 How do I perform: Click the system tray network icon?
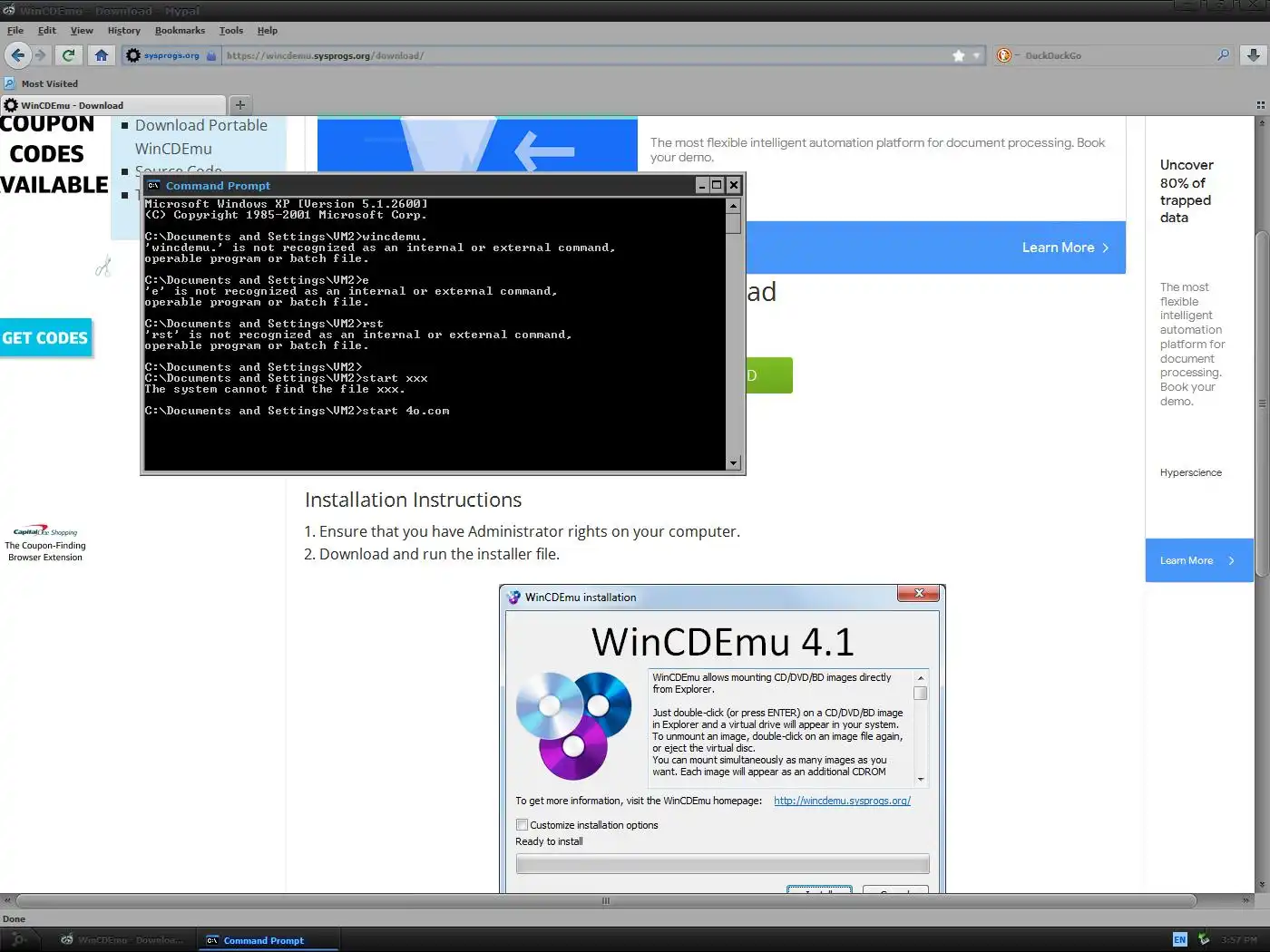(1204, 939)
